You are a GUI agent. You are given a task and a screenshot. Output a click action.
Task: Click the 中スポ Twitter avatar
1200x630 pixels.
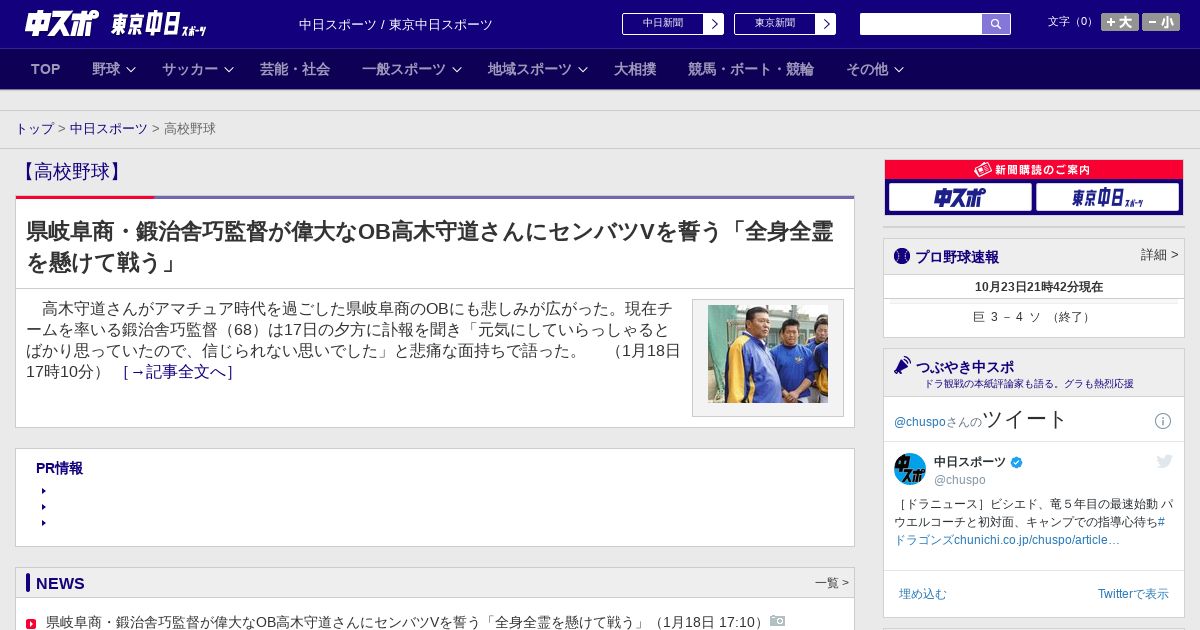pos(910,469)
